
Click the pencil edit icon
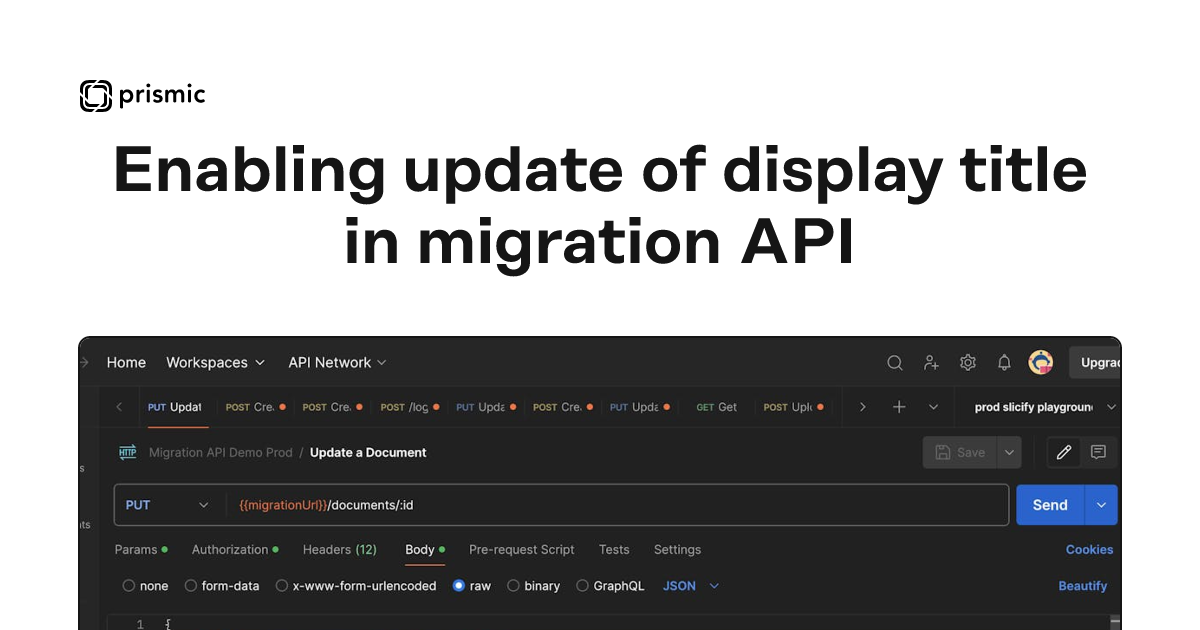pyautogui.click(x=1064, y=453)
